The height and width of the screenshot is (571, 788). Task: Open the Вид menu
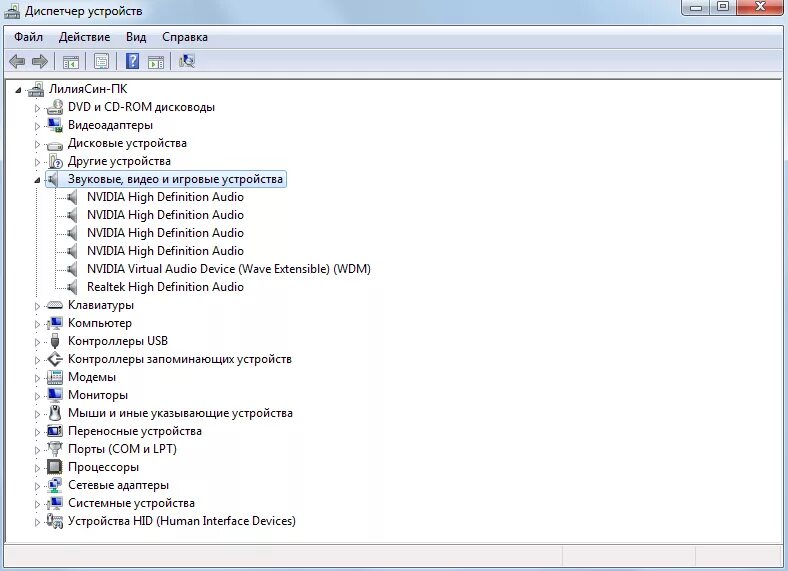136,37
